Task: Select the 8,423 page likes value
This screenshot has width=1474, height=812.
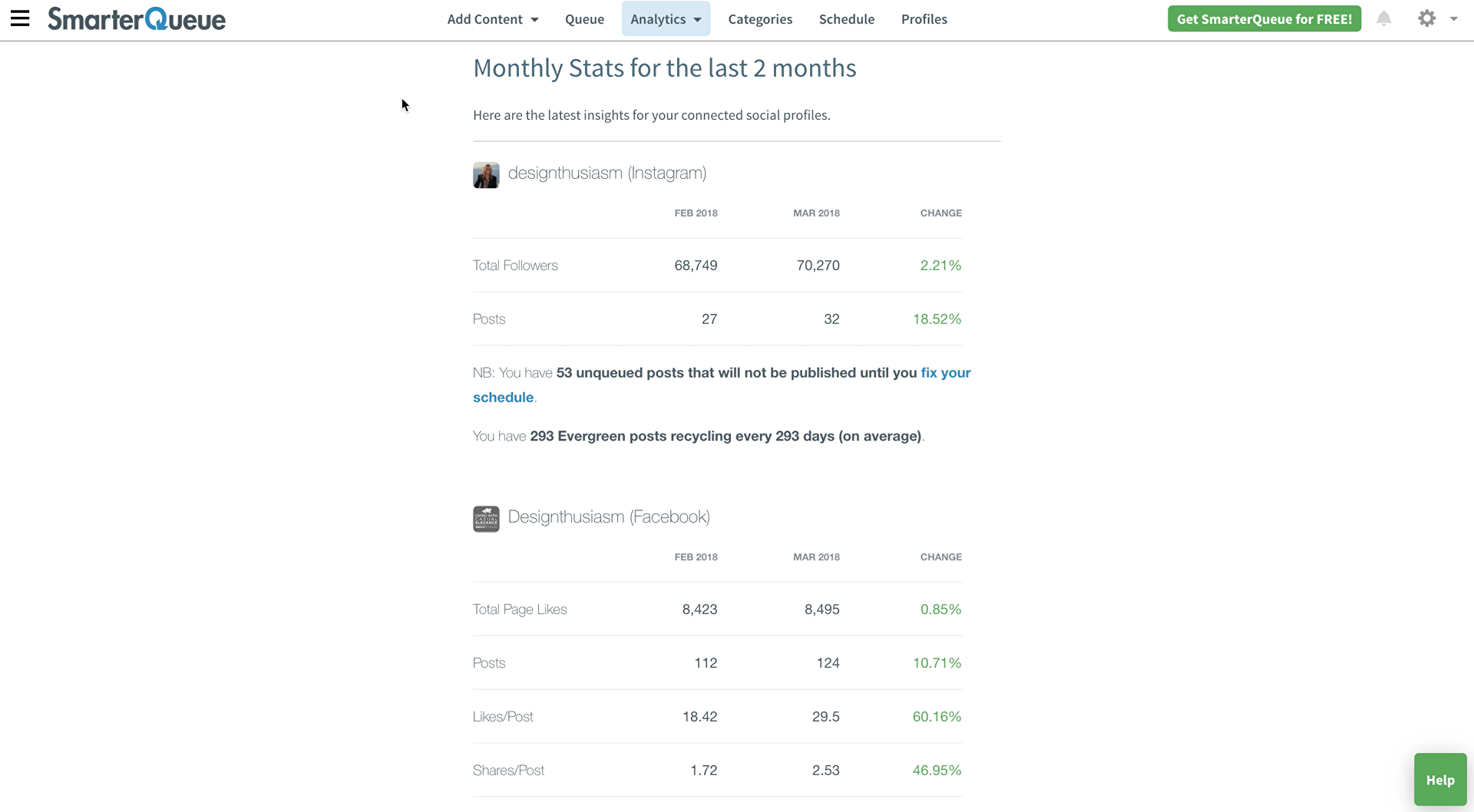Action: point(699,609)
